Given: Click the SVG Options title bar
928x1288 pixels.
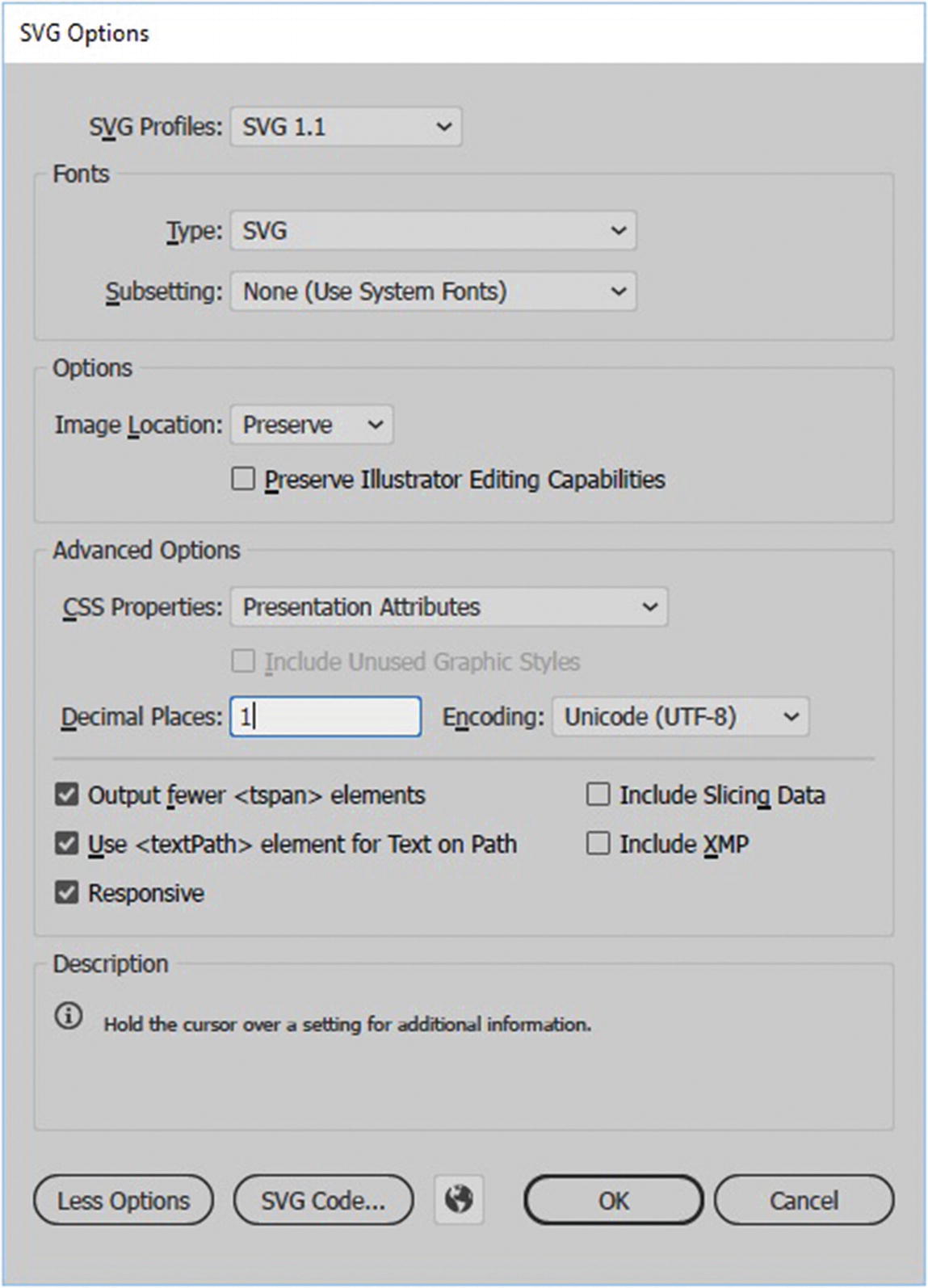Looking at the screenshot, I should click(x=464, y=33).
